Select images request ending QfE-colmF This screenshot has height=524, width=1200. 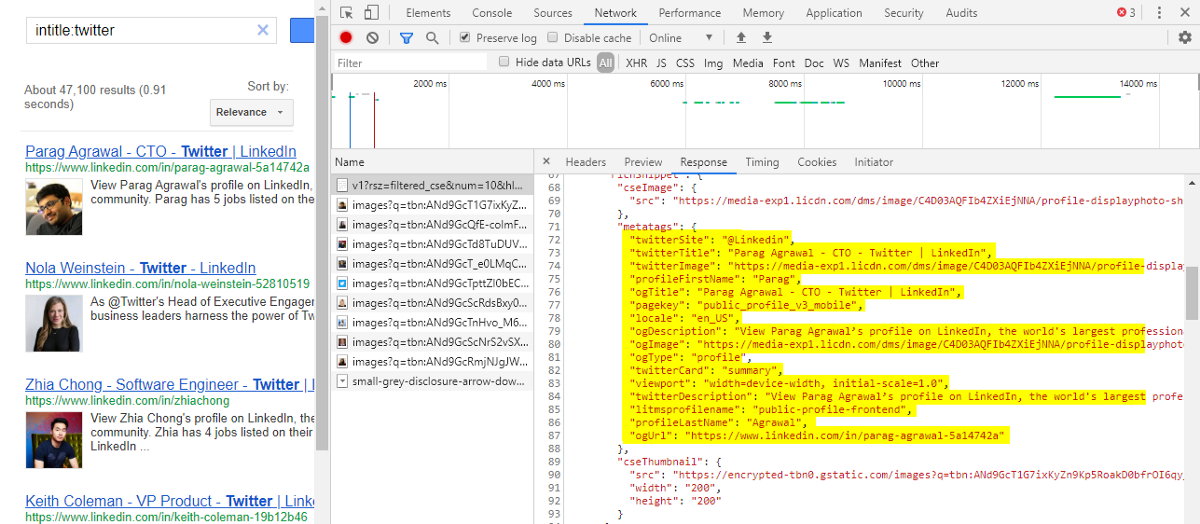(432, 225)
